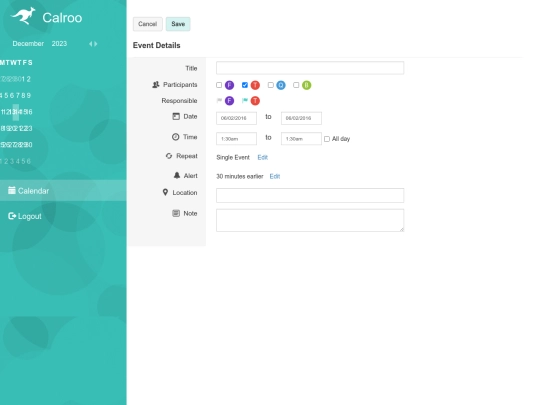Click the F avatar in Responsible row
This screenshot has height=405, width=540.
point(229,101)
